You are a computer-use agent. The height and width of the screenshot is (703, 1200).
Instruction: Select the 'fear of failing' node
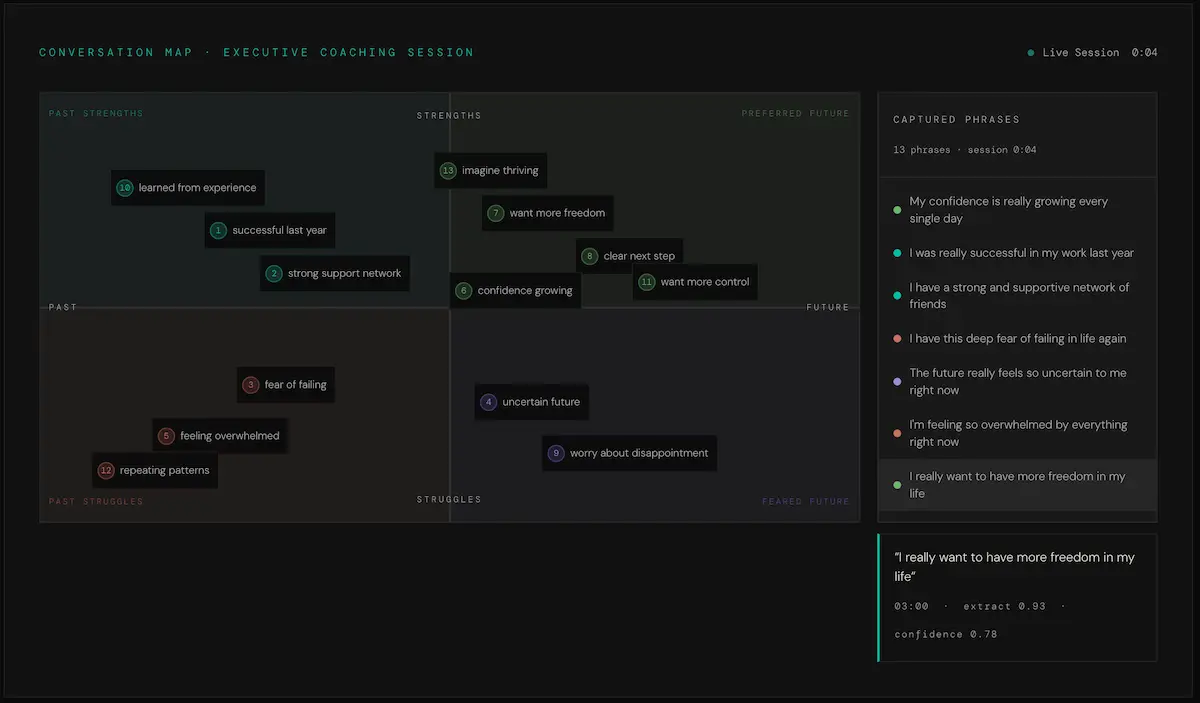[286, 385]
